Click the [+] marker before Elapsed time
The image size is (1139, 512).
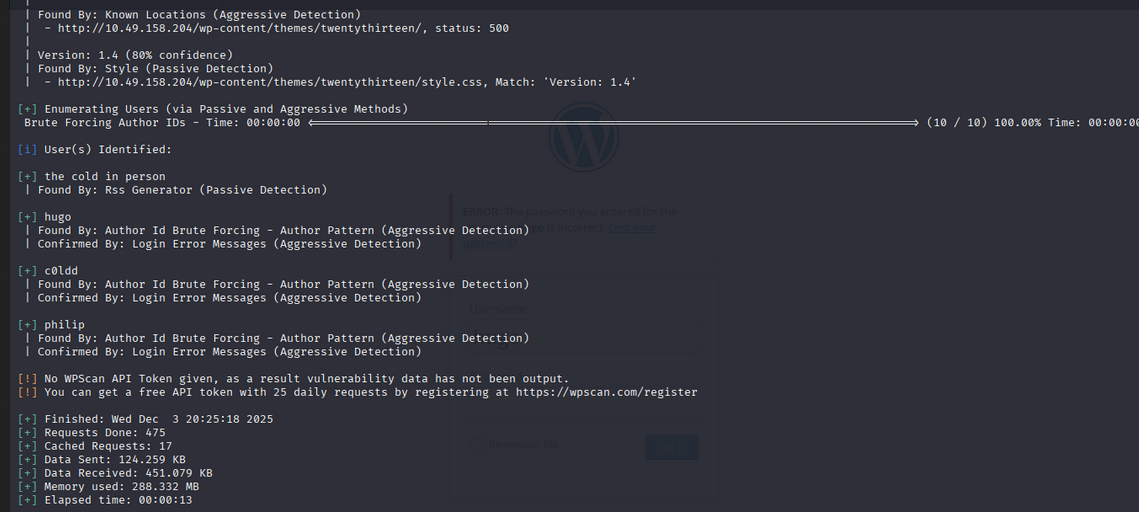(27, 500)
